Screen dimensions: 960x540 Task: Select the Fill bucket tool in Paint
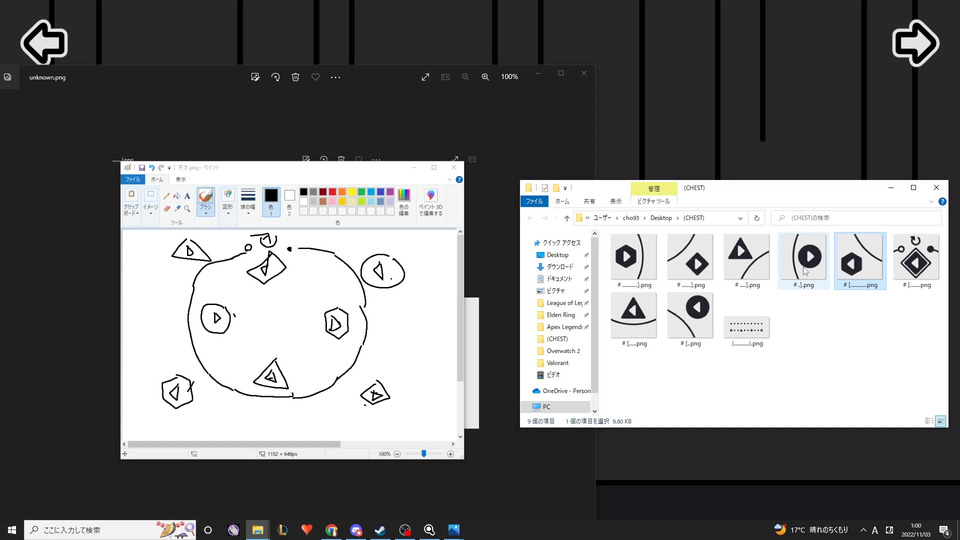[177, 196]
